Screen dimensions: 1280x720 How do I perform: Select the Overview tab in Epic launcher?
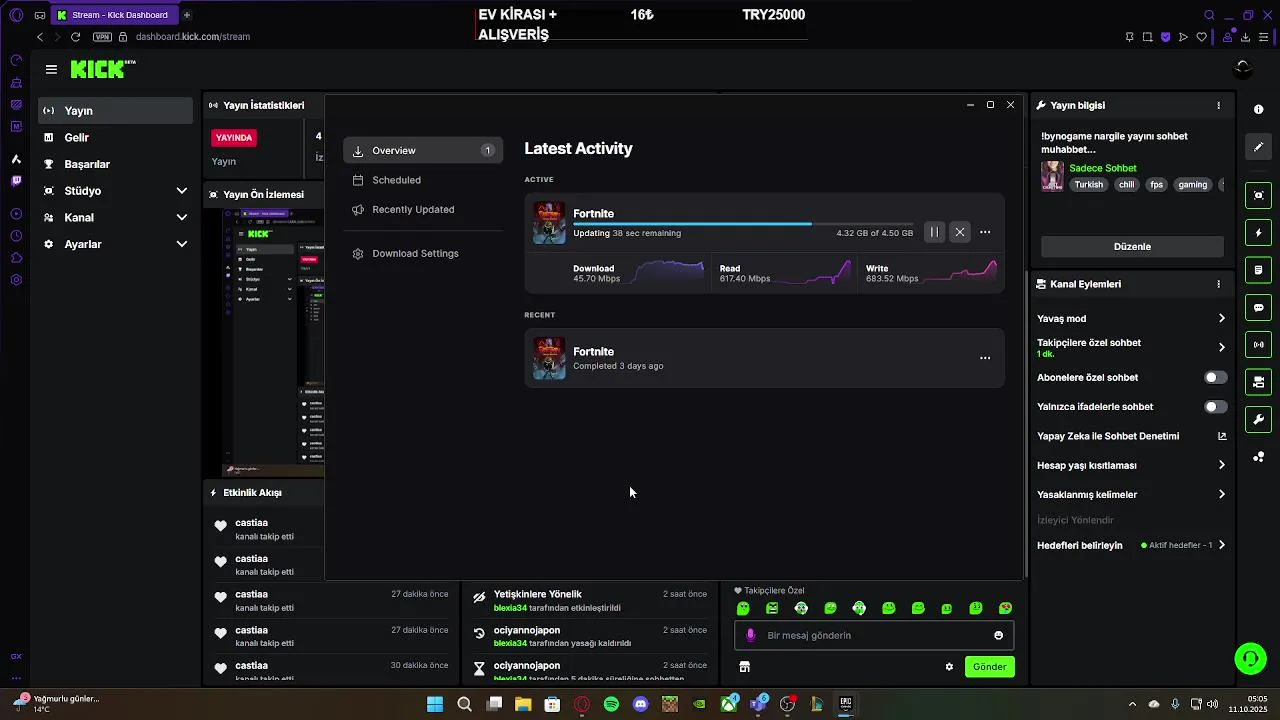click(x=422, y=150)
